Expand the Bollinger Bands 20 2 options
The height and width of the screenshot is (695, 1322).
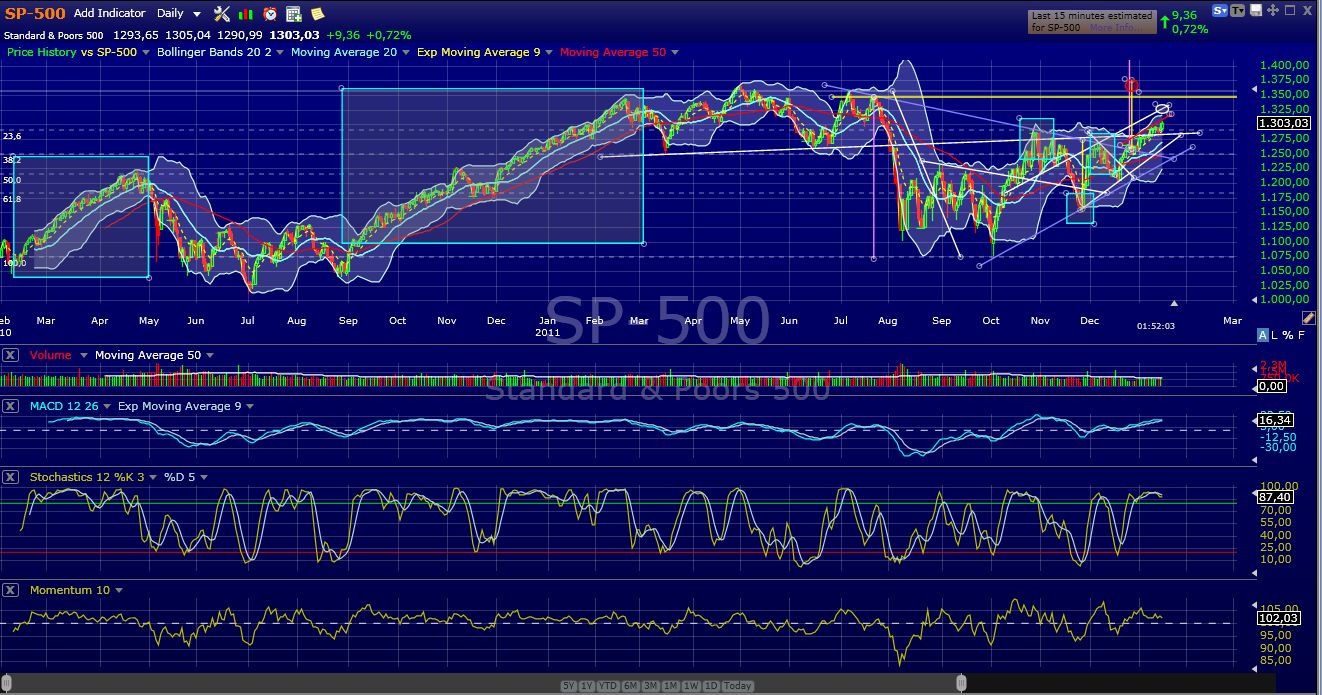[280, 52]
